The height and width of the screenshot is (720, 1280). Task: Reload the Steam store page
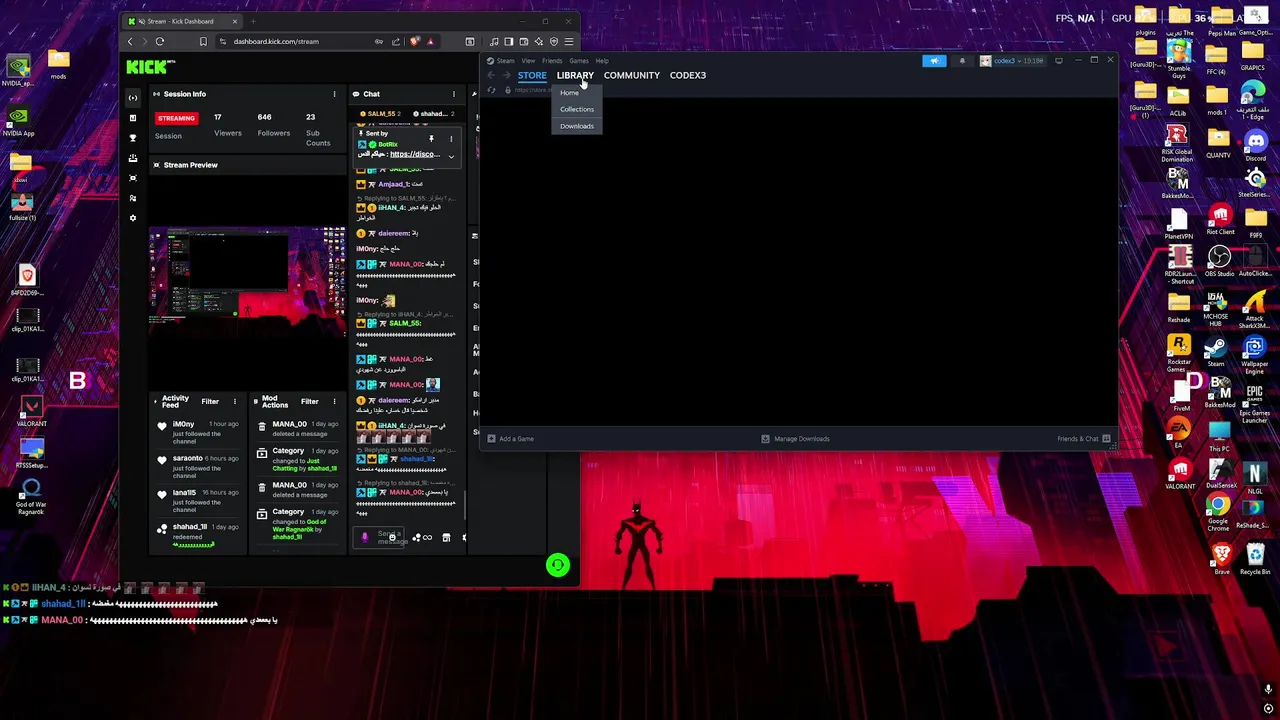pyautogui.click(x=491, y=91)
